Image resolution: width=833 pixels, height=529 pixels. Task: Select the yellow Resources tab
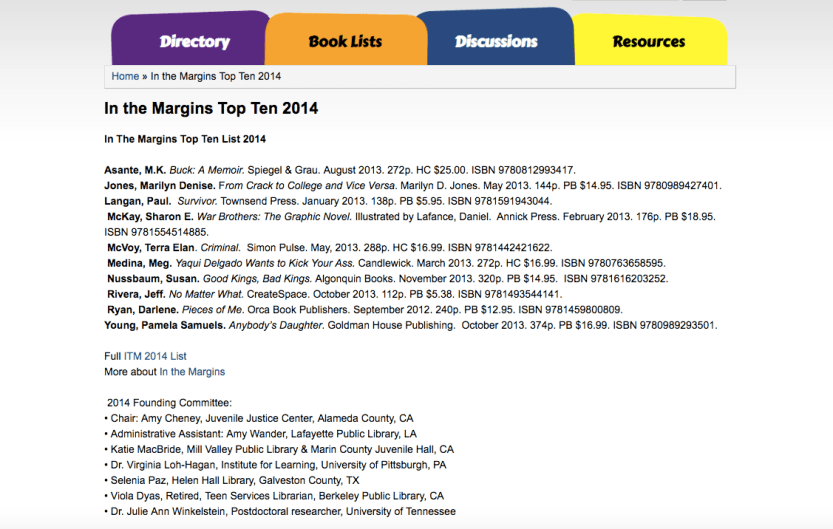click(648, 42)
